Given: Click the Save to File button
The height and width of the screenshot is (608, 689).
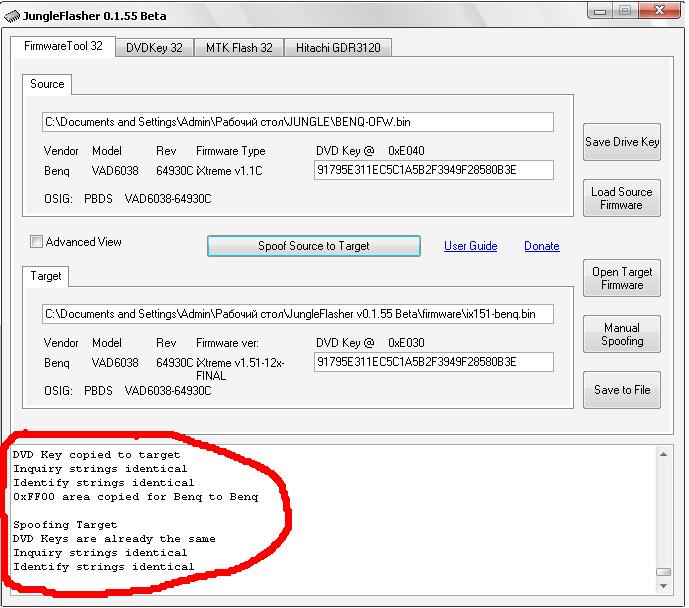Looking at the screenshot, I should (x=622, y=390).
